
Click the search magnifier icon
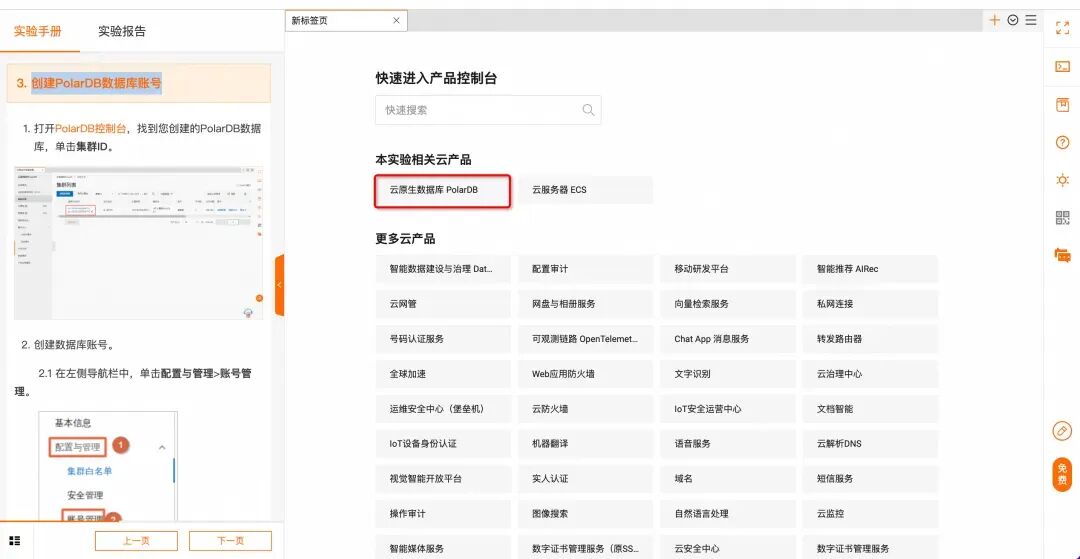588,109
